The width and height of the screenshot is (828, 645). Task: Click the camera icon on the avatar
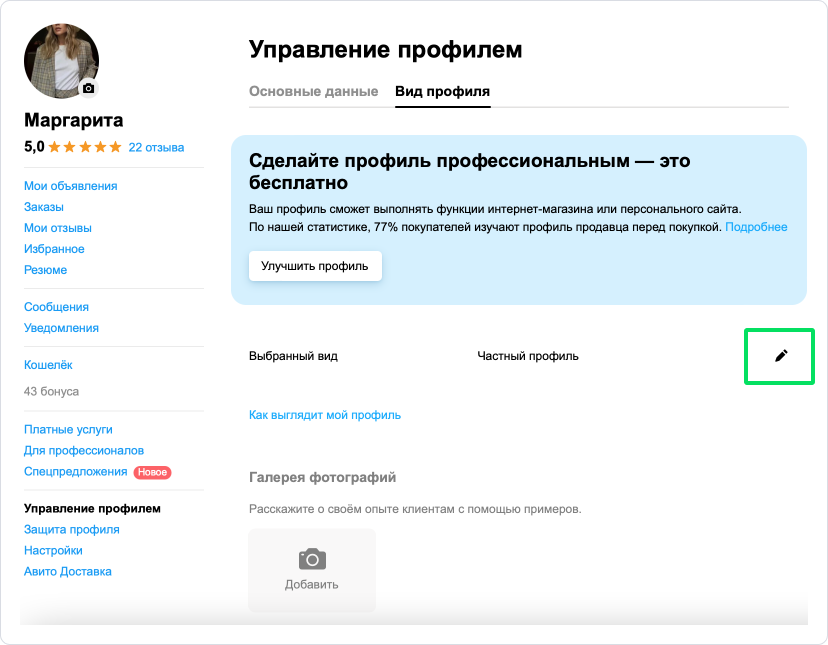(x=89, y=88)
